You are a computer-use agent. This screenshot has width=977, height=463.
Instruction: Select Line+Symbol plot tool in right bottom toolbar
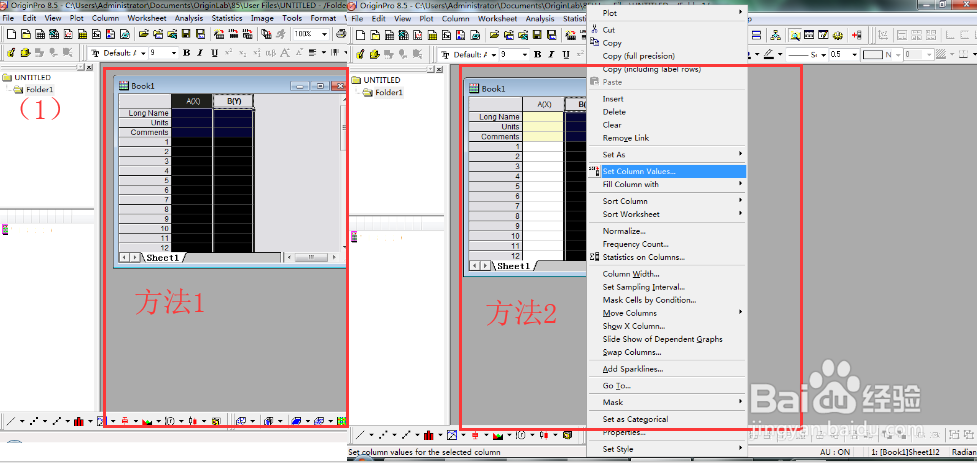tap(406, 434)
